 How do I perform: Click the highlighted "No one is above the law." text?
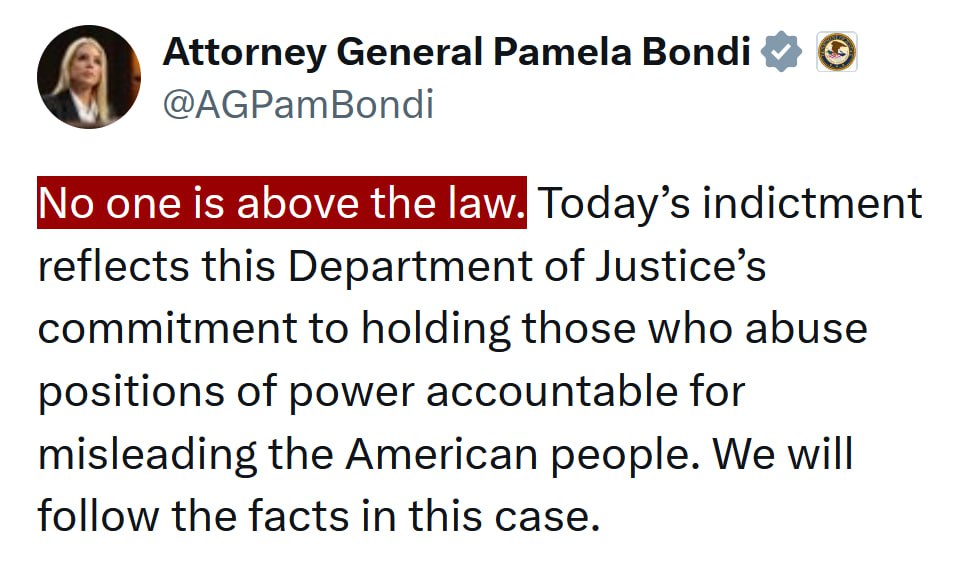282,204
